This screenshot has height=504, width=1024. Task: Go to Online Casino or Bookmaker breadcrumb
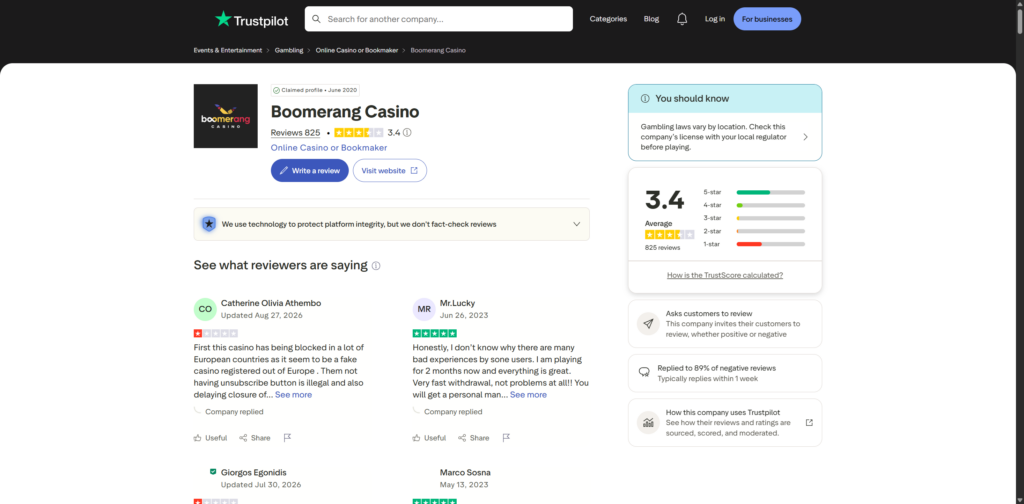point(357,50)
